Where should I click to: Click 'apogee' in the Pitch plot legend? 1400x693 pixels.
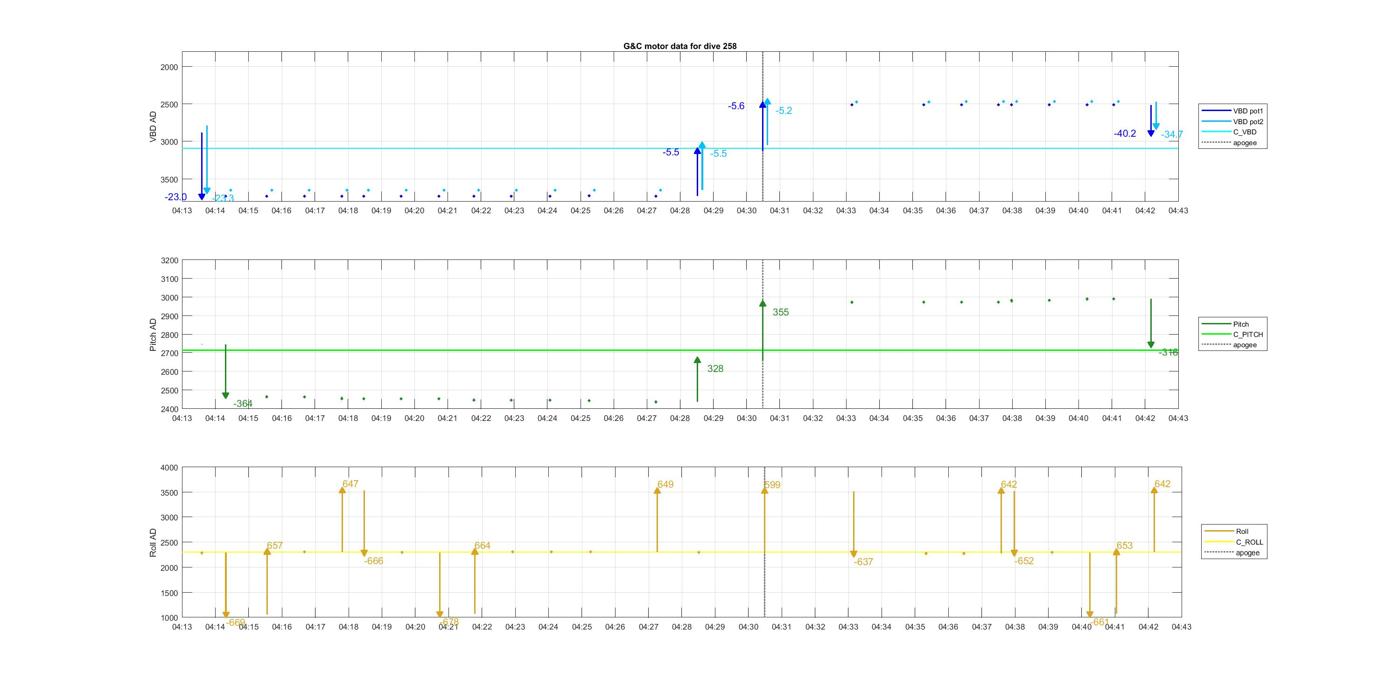[x=1245, y=345]
